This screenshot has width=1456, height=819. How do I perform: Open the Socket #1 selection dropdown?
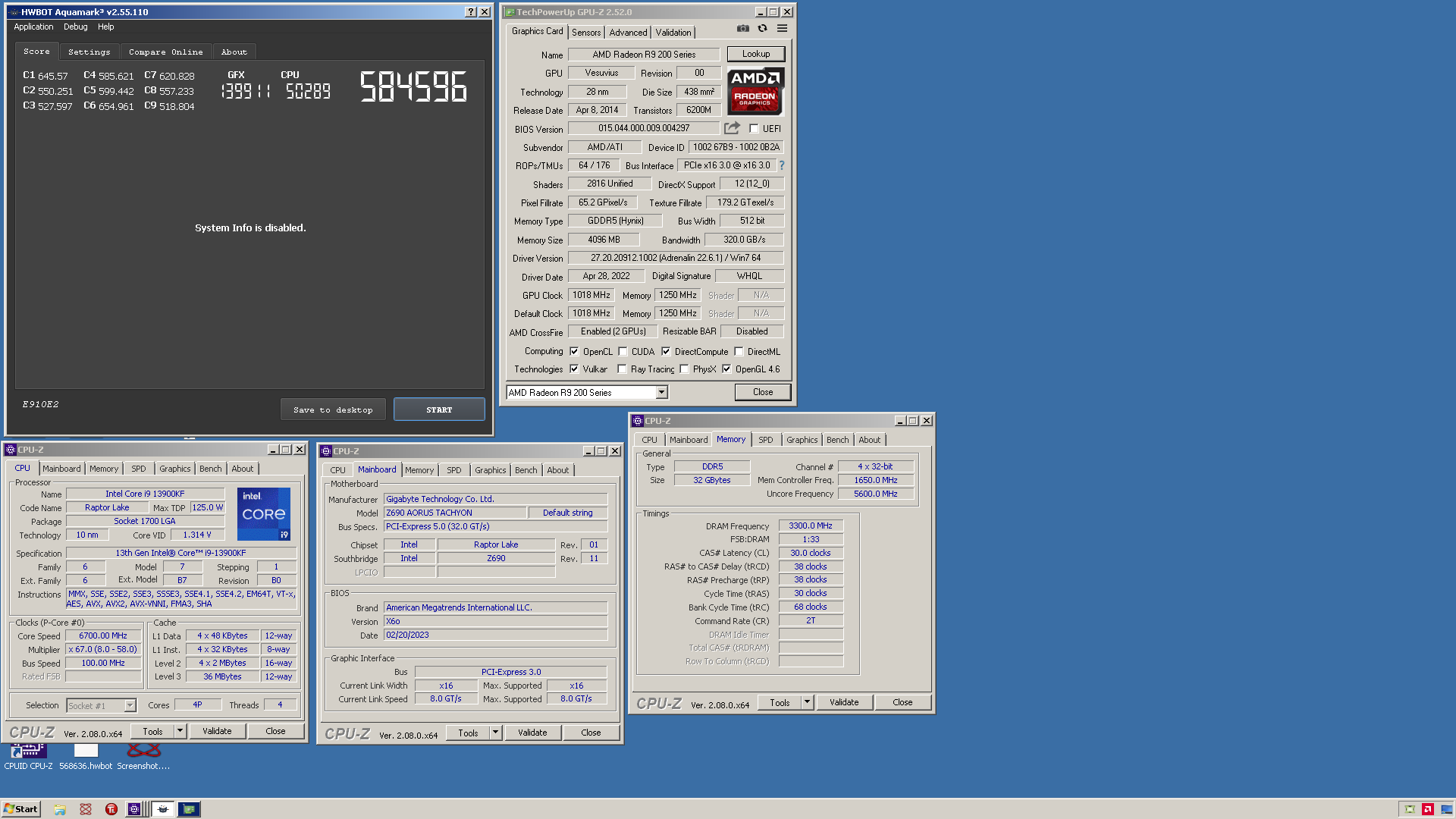pos(130,706)
